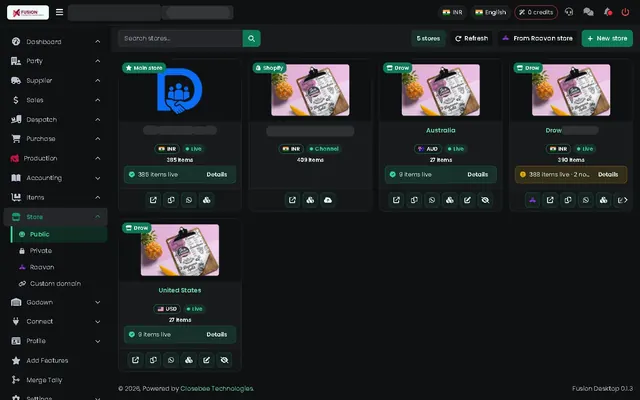Open the Shopify store external link
The image size is (640, 400).
point(292,200)
